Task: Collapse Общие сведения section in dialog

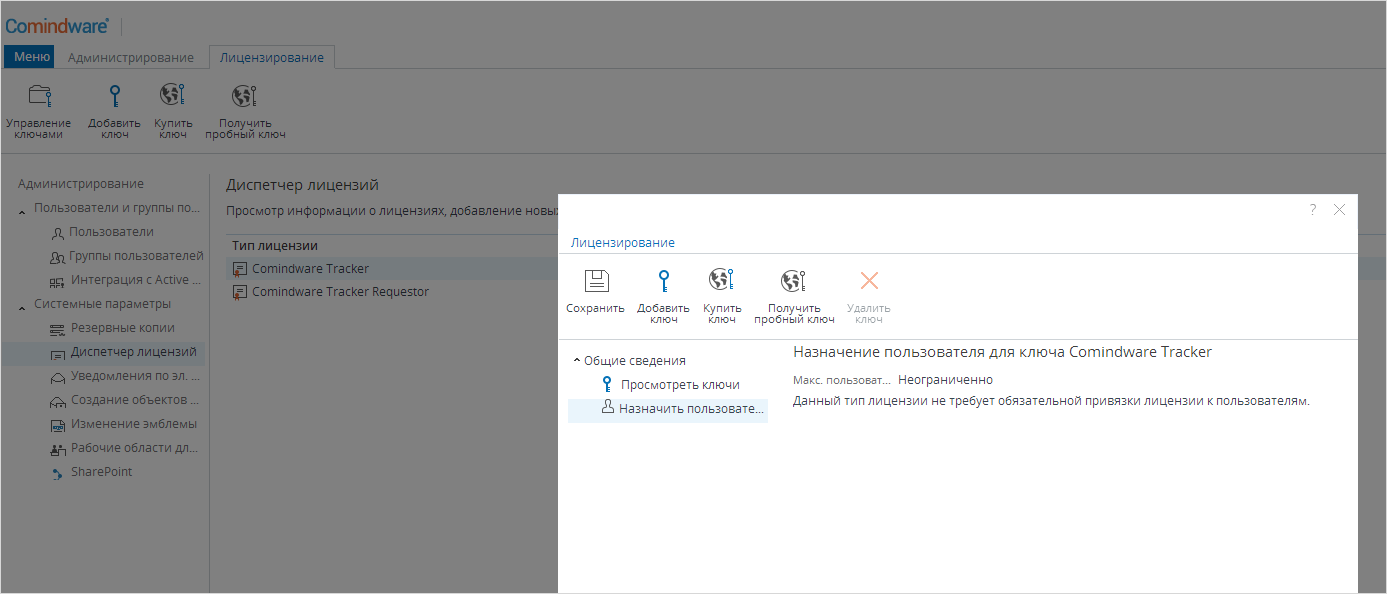Action: click(577, 361)
